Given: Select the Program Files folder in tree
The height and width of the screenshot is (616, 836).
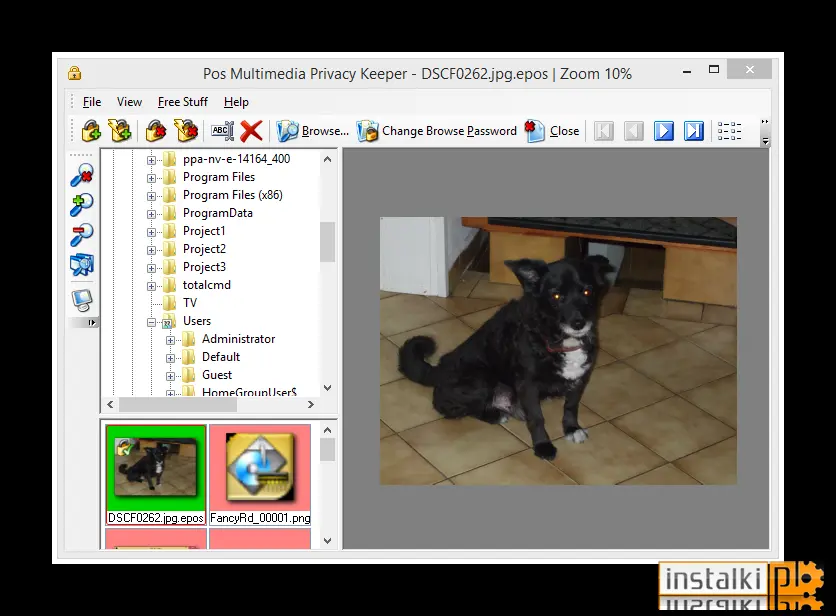Looking at the screenshot, I should click(x=219, y=177).
